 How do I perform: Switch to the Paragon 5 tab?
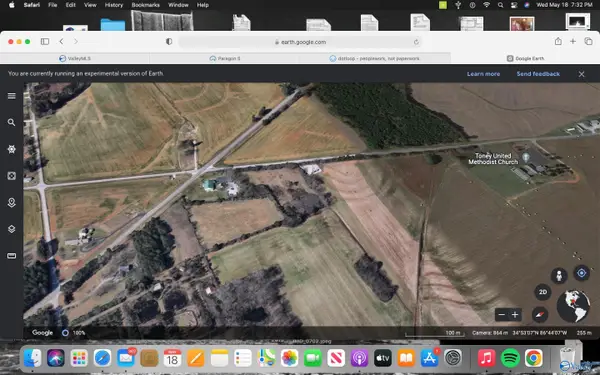(x=224, y=59)
